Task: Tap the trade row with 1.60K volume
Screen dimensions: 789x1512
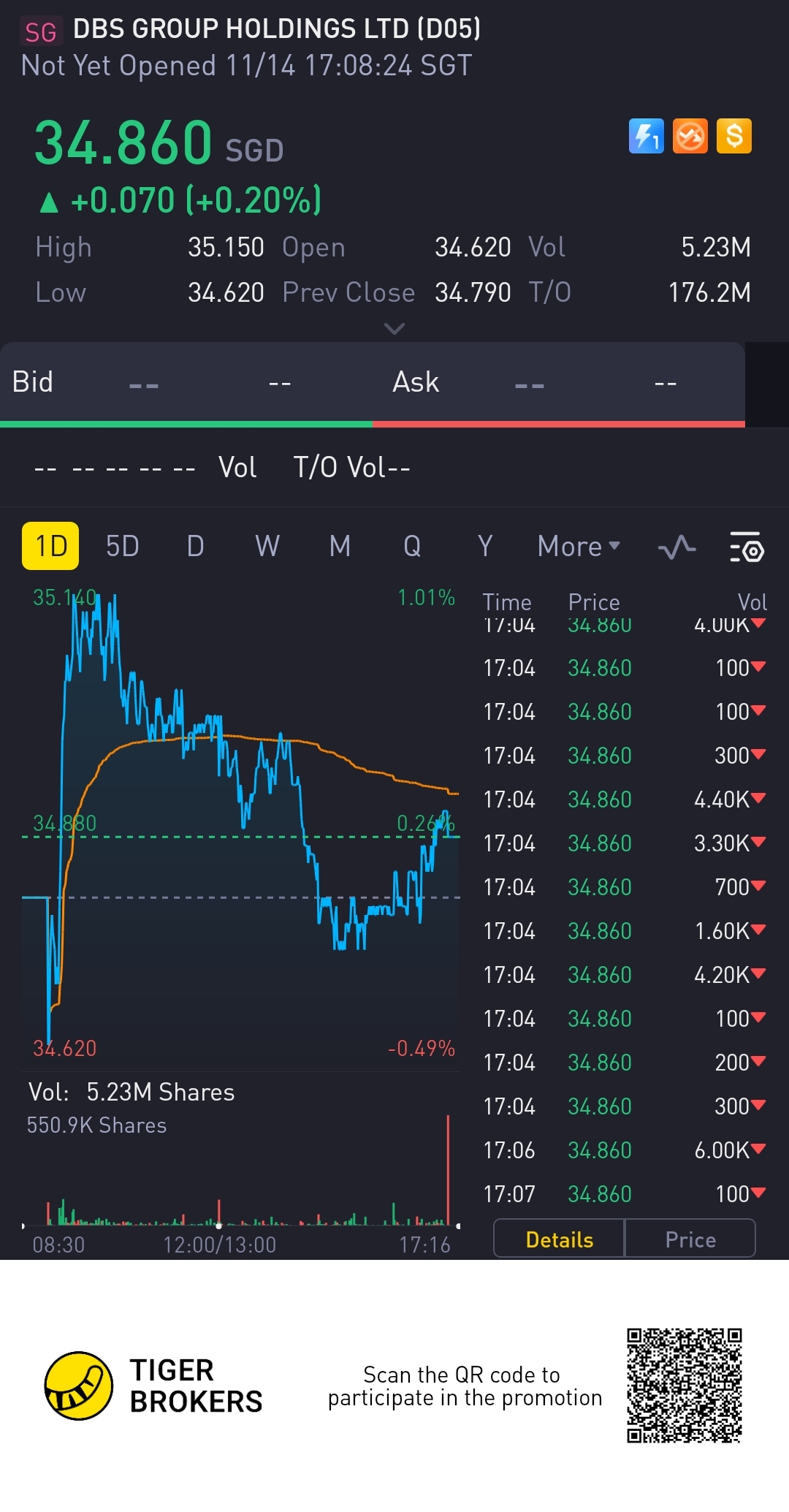Action: click(x=625, y=931)
